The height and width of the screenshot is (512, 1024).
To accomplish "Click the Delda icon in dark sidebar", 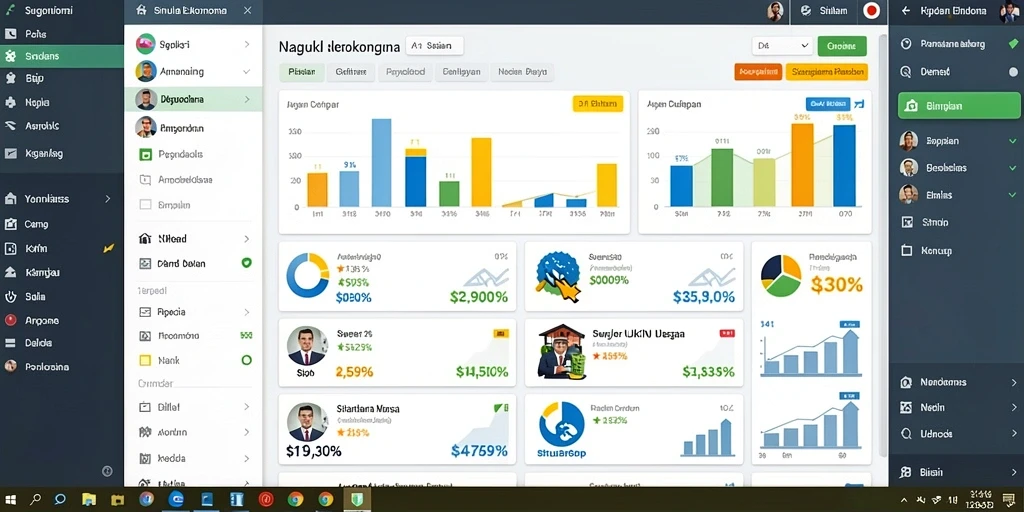I will (10, 343).
